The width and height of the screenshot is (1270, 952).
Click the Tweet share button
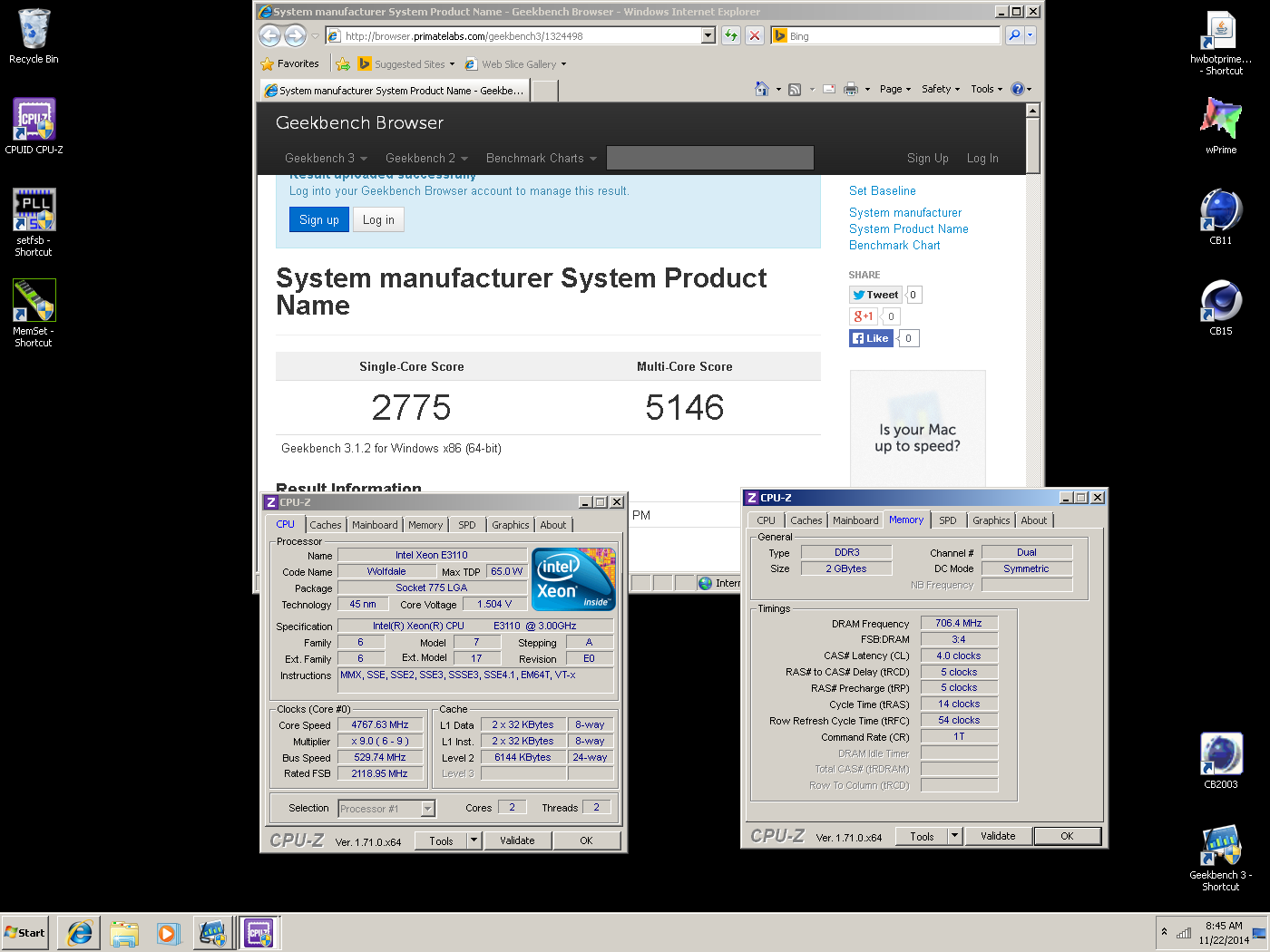point(876,295)
